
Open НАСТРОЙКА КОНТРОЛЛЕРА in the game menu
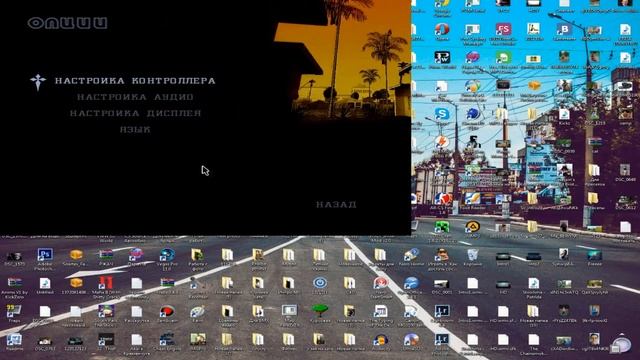135,81
